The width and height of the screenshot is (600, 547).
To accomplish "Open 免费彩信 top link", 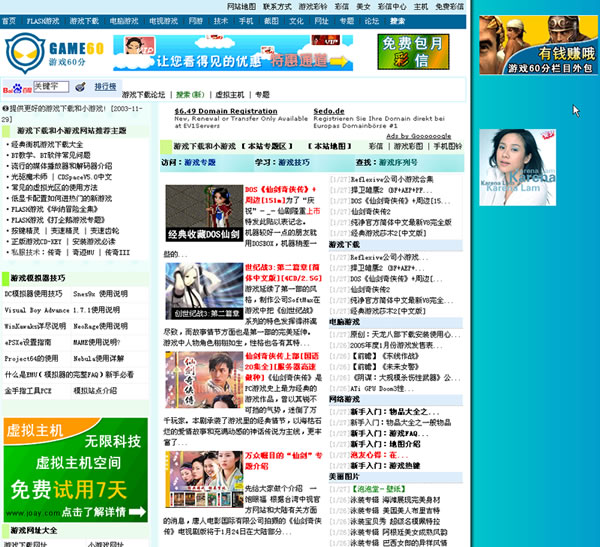I will [449, 7].
